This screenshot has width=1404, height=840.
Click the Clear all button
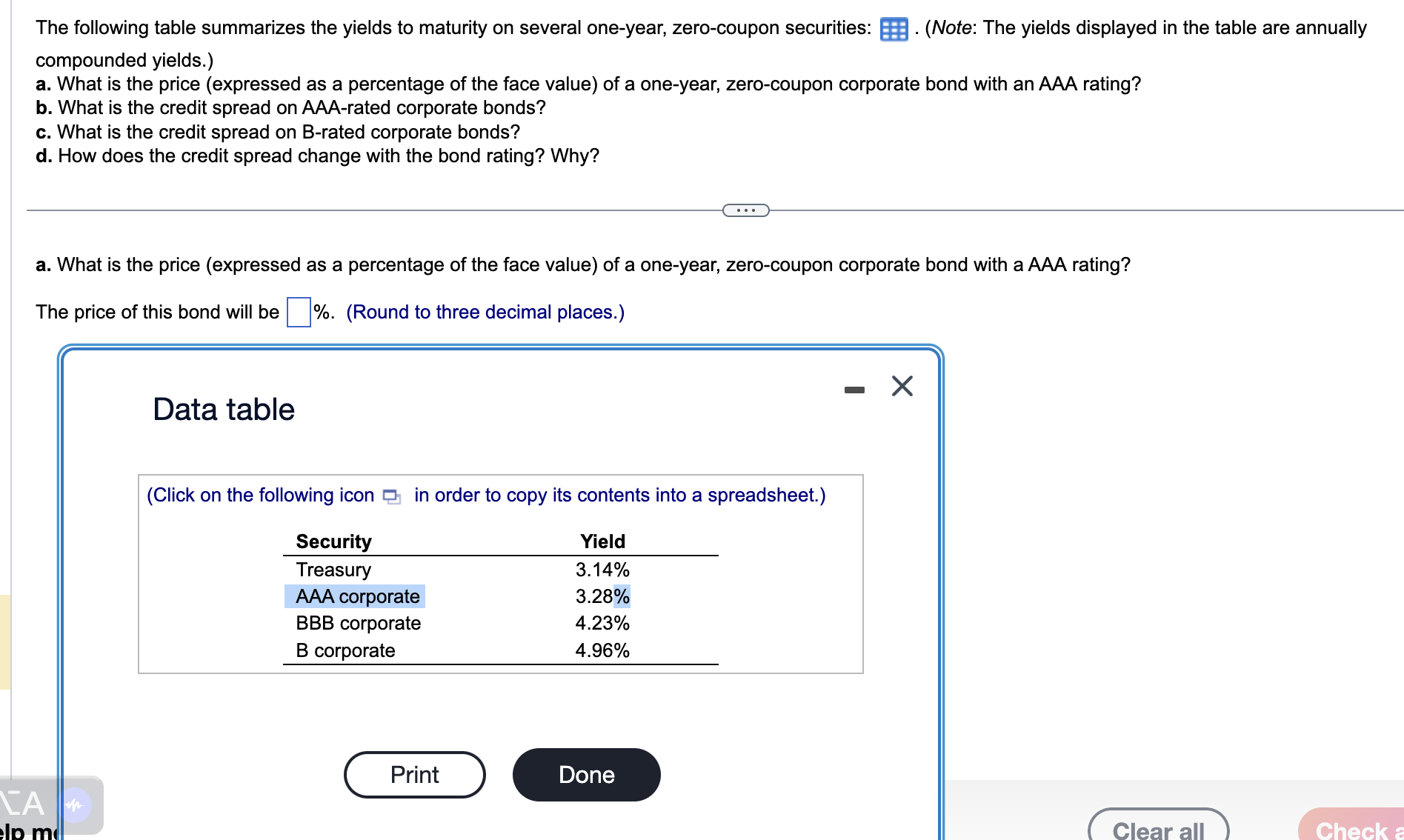coord(1160,828)
